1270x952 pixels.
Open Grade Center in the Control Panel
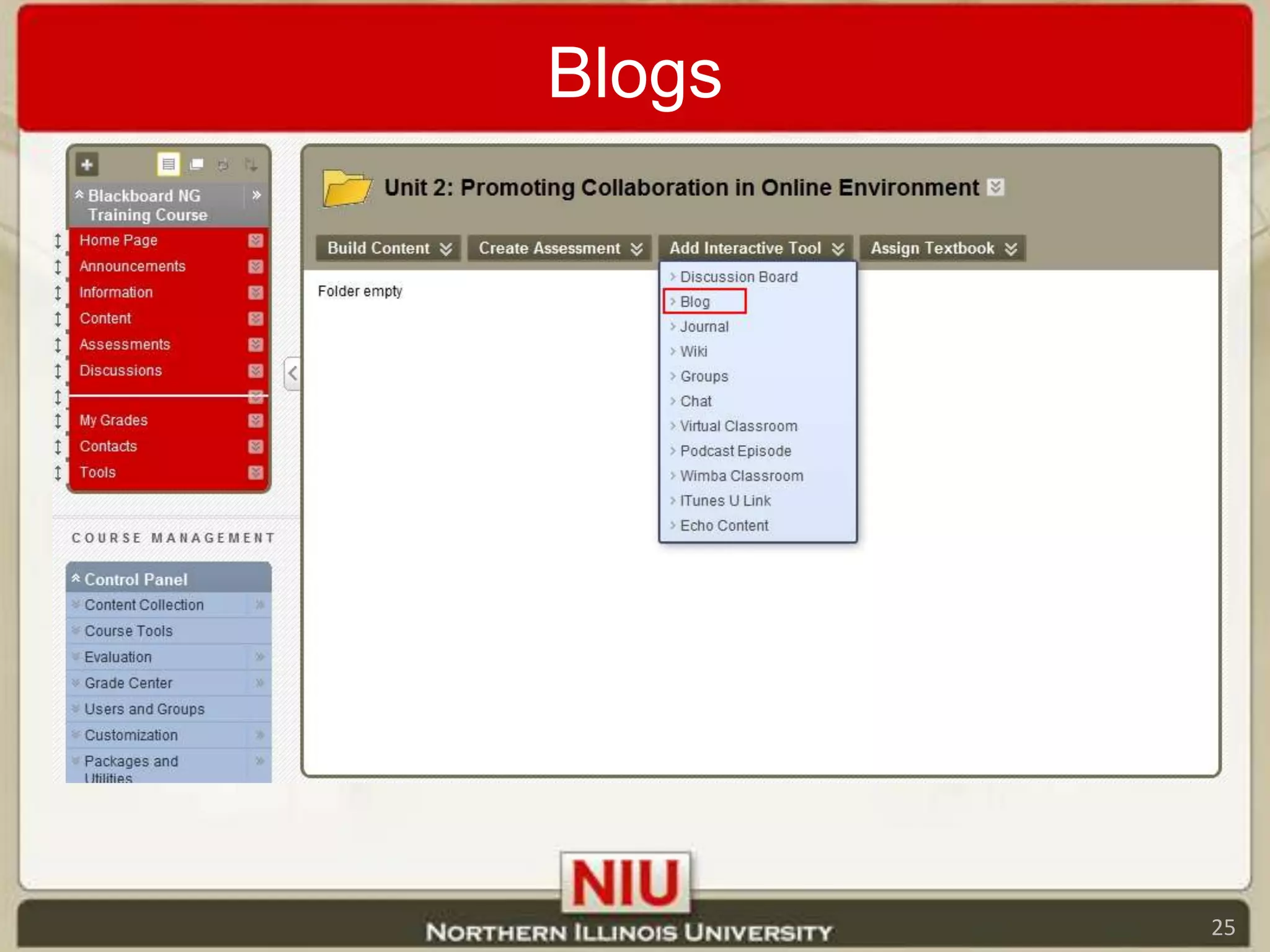tap(128, 683)
